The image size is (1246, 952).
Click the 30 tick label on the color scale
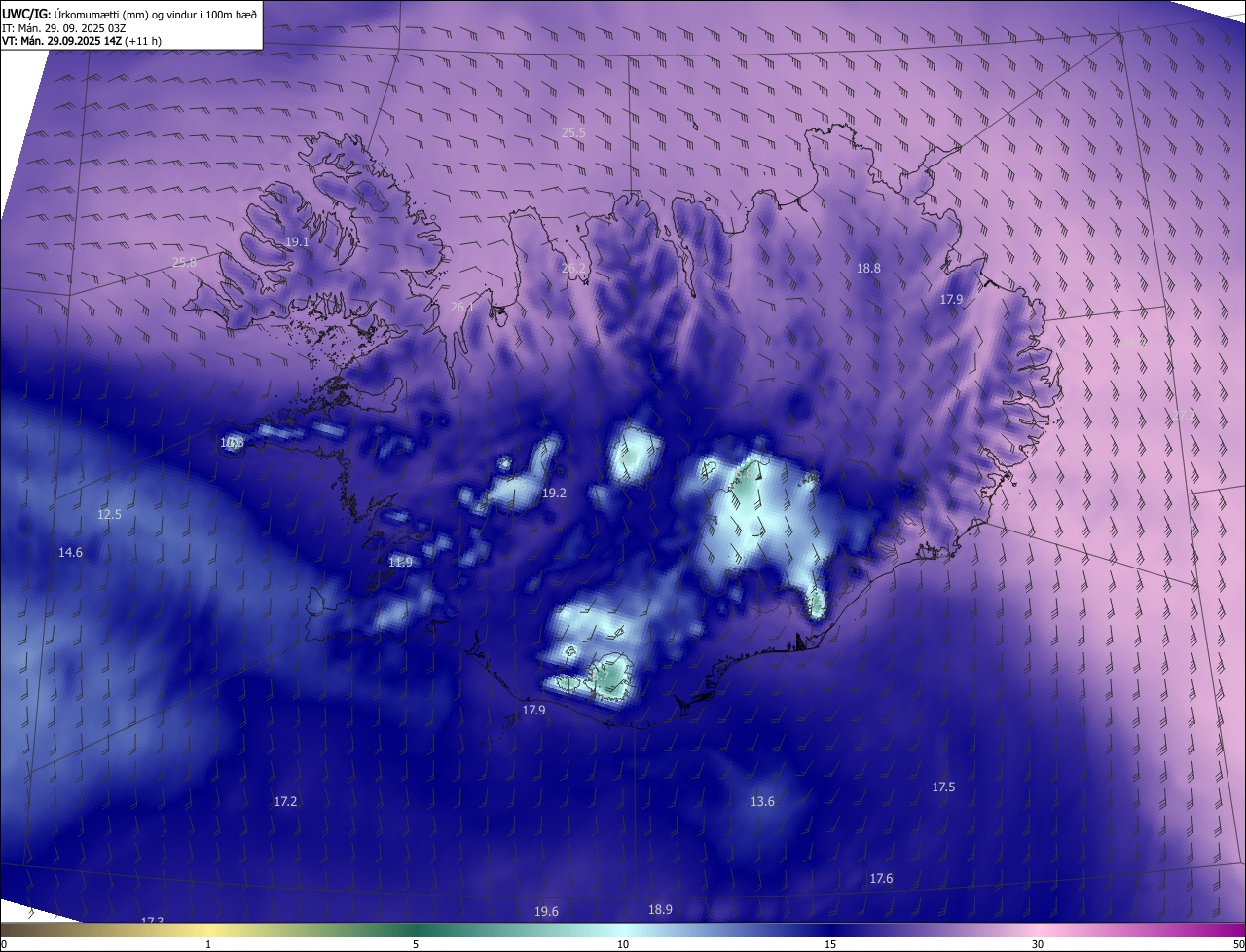(x=1038, y=944)
